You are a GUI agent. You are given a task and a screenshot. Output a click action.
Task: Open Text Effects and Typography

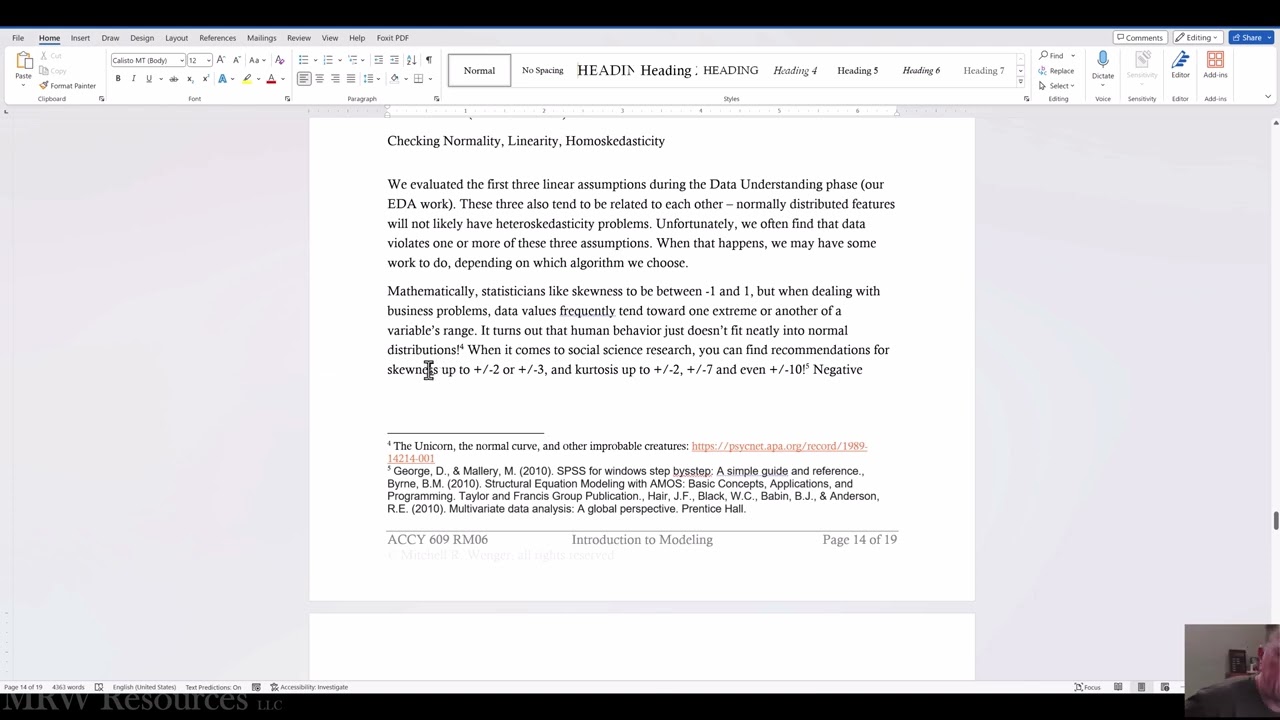223,79
